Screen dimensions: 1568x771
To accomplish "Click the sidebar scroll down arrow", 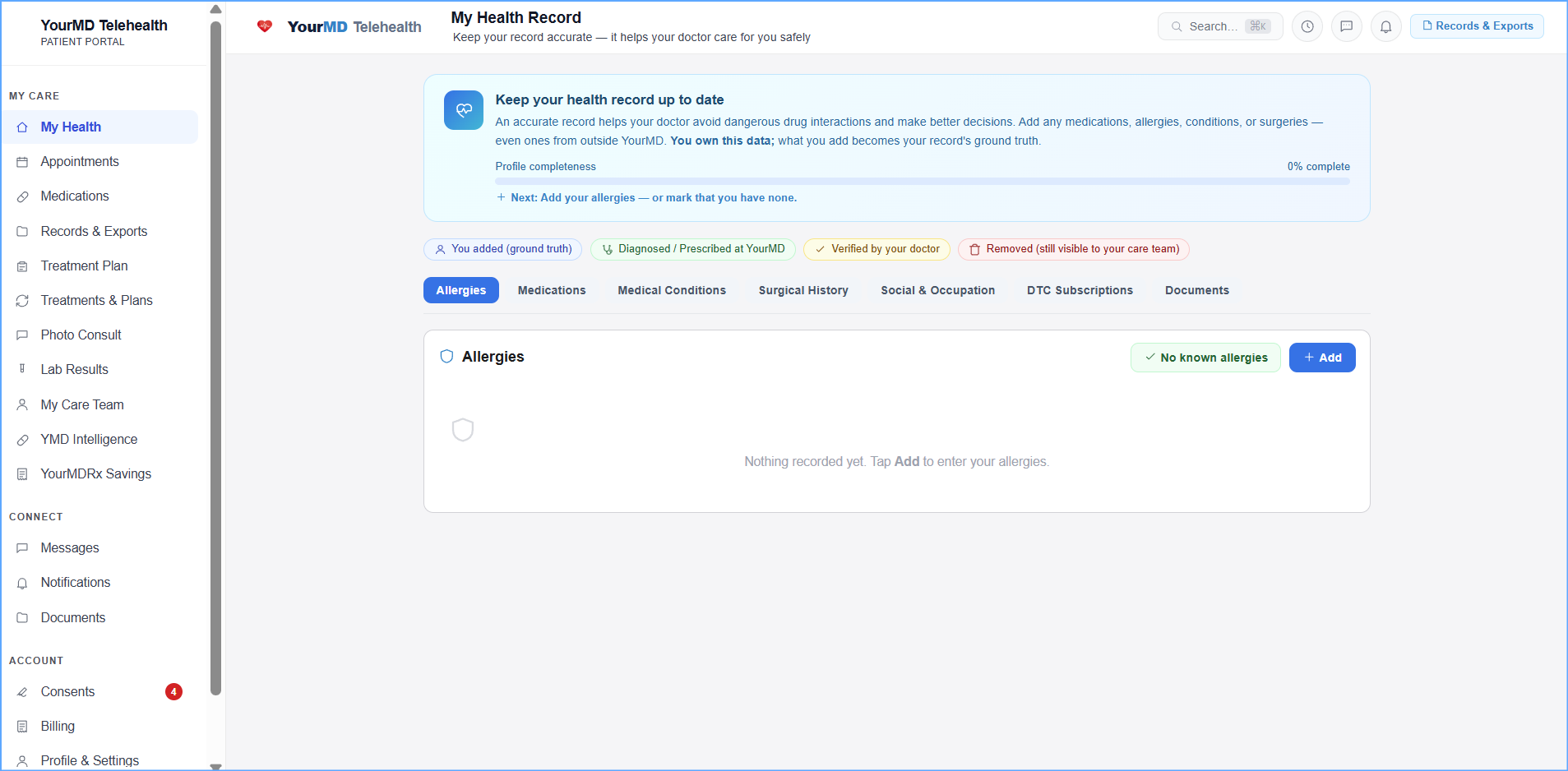I will (x=215, y=766).
